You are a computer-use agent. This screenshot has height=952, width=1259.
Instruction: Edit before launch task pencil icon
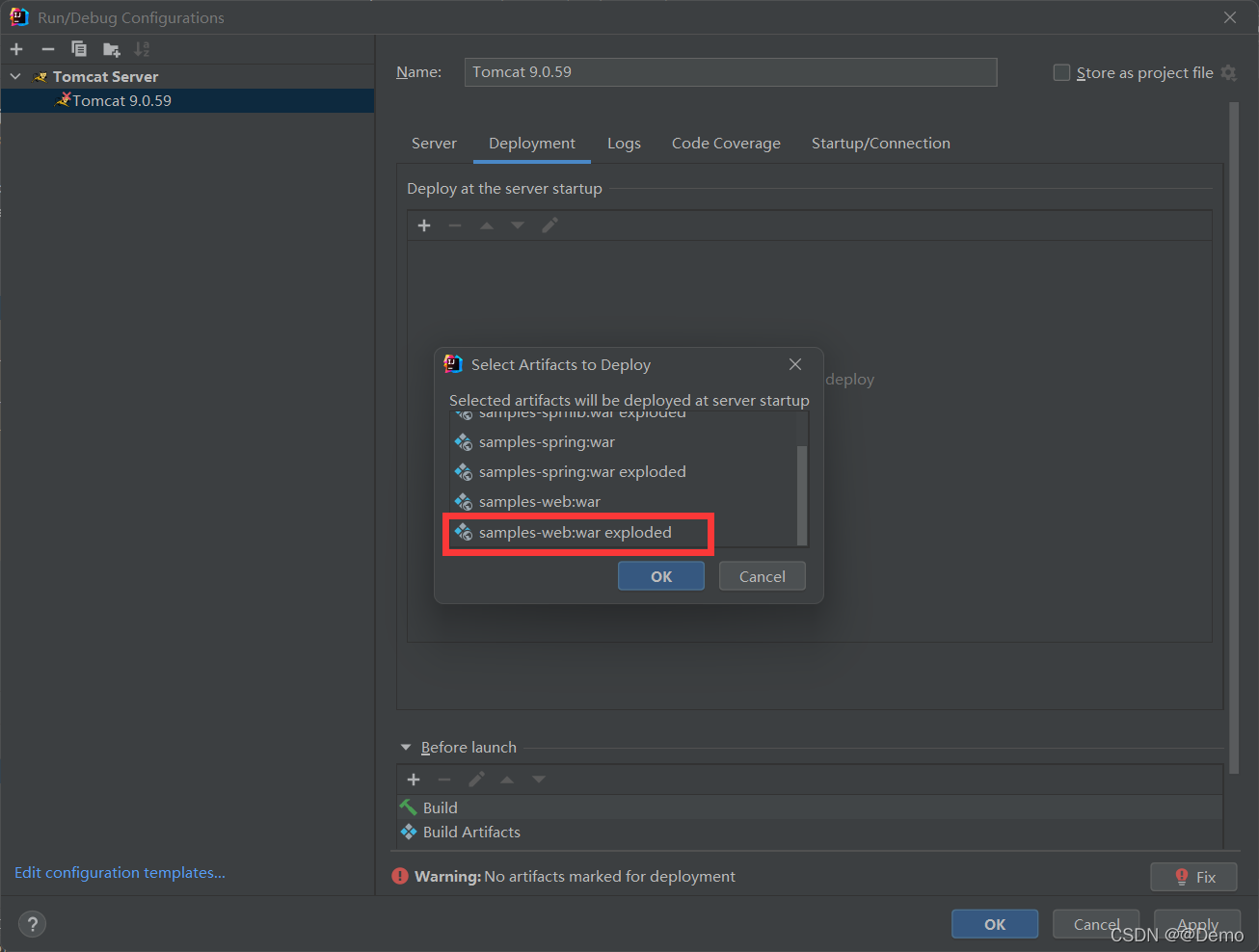click(x=476, y=780)
